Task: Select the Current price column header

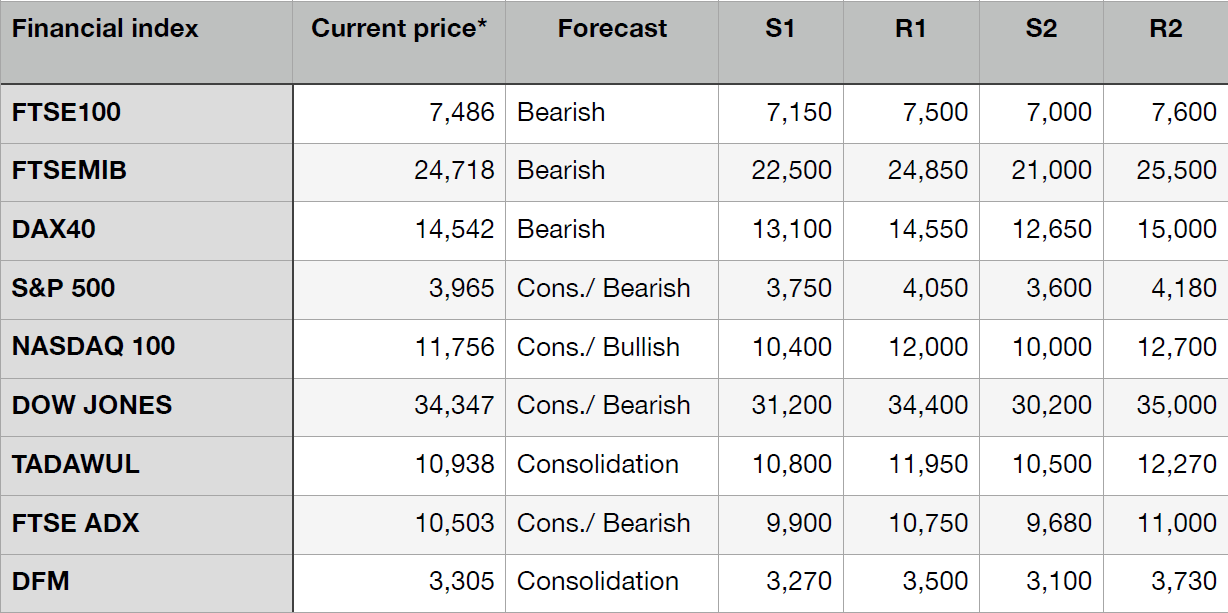Action: [x=398, y=29]
